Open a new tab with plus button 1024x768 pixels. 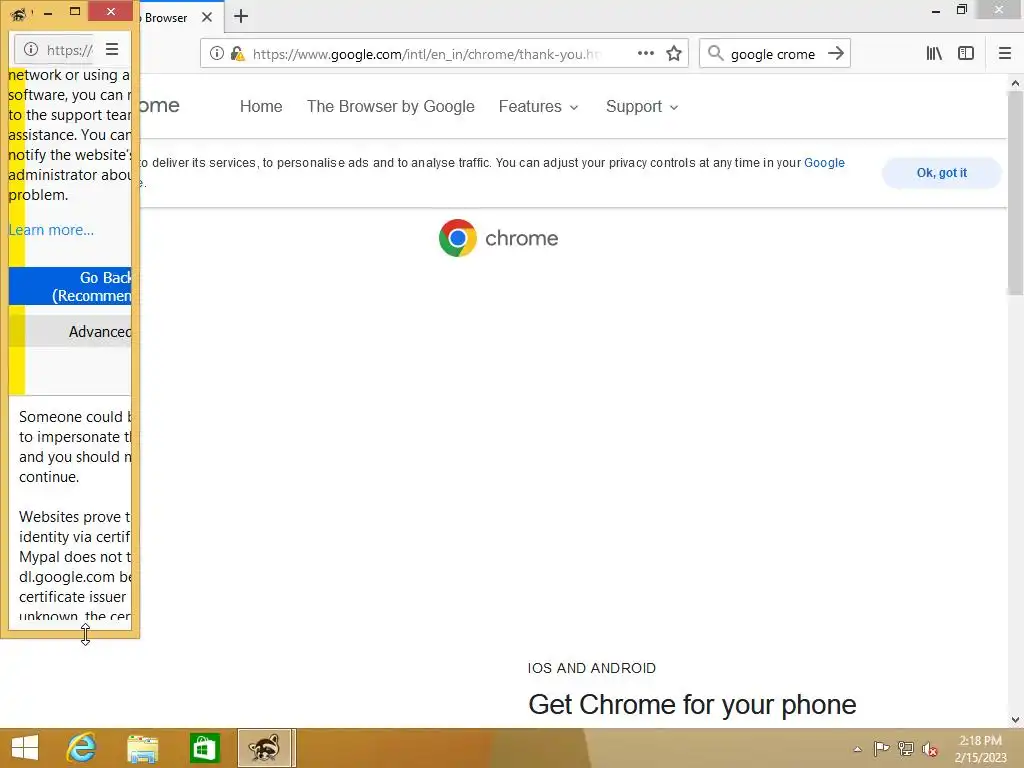pos(241,16)
